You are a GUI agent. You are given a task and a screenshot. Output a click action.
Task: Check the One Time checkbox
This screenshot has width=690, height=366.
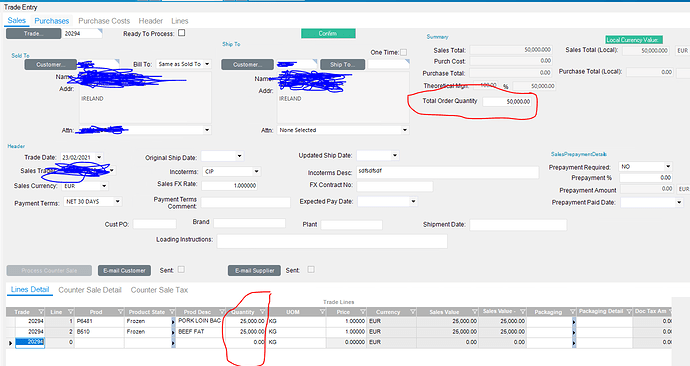[x=404, y=52]
